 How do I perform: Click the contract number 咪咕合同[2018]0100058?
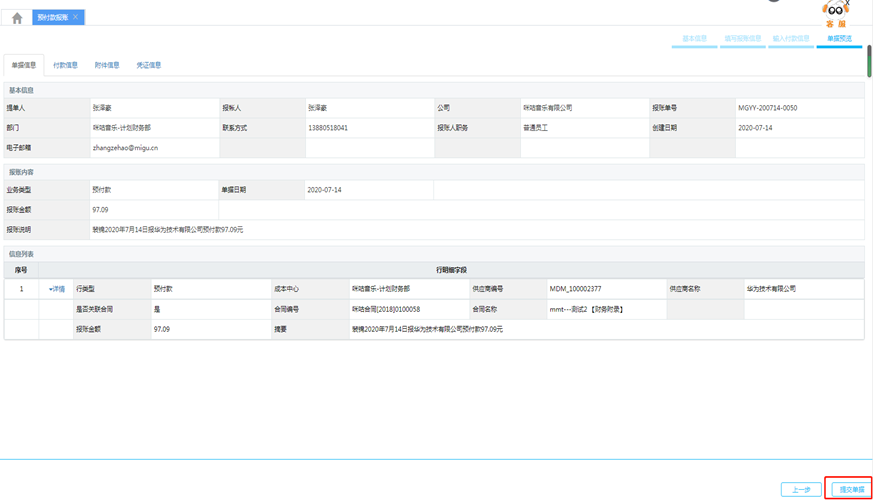click(x=386, y=309)
